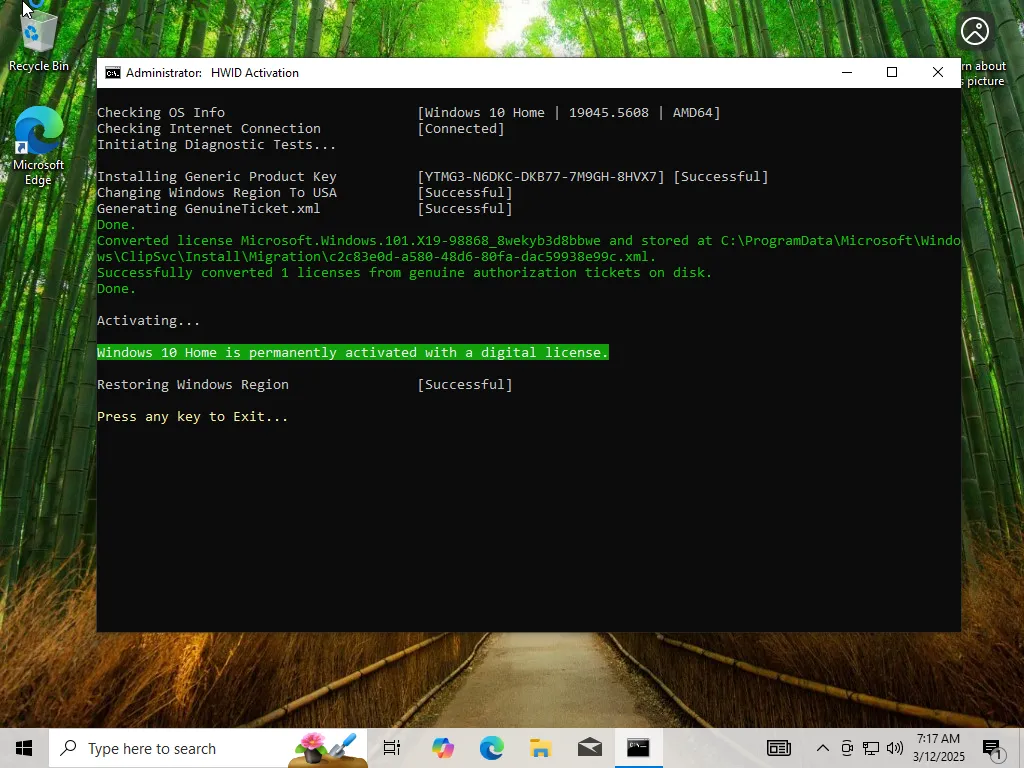The height and width of the screenshot is (768, 1024).
Task: Click the Successfully converted 1 licenses line
Action: [404, 272]
